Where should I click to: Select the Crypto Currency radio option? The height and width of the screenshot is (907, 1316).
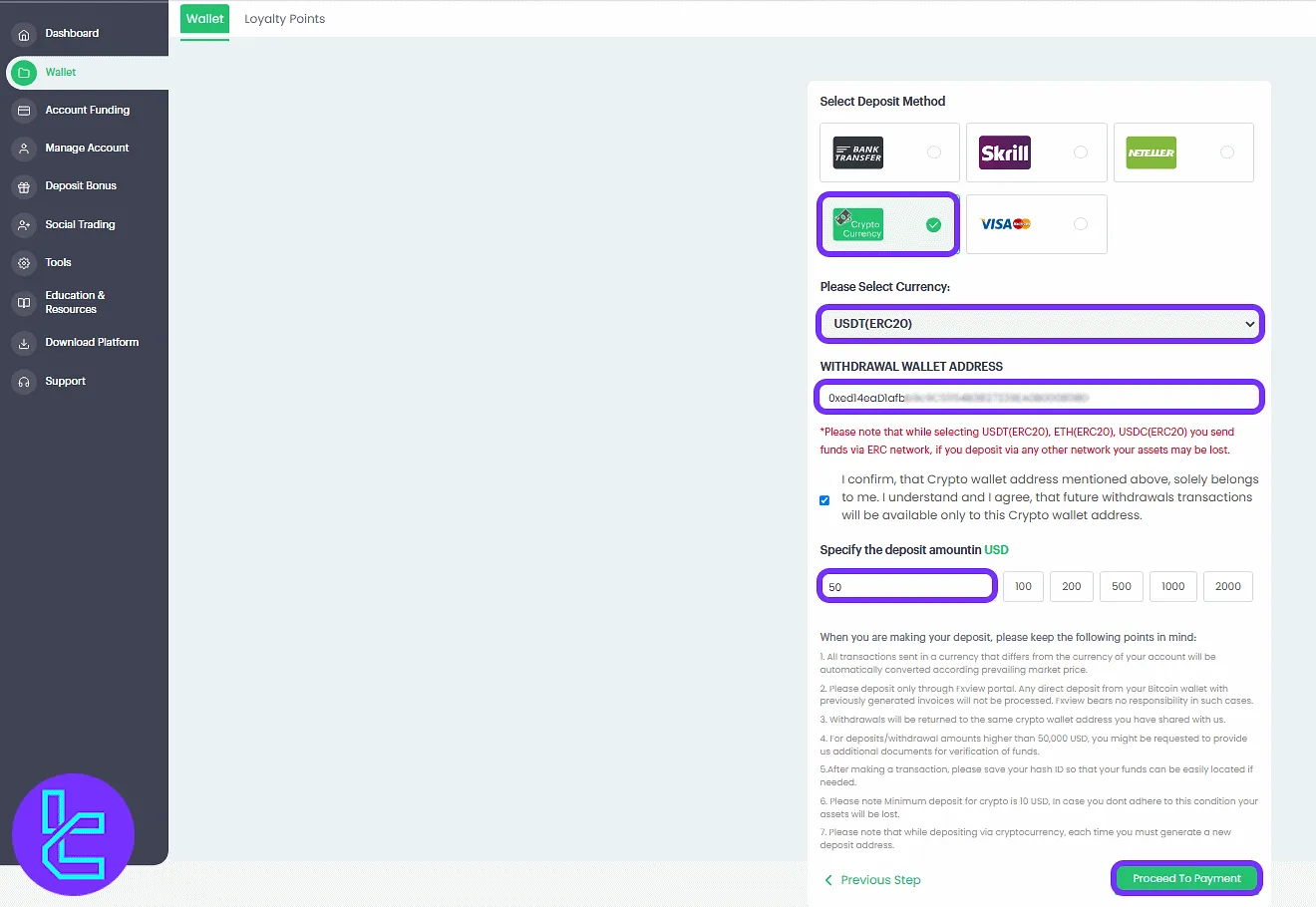click(934, 225)
